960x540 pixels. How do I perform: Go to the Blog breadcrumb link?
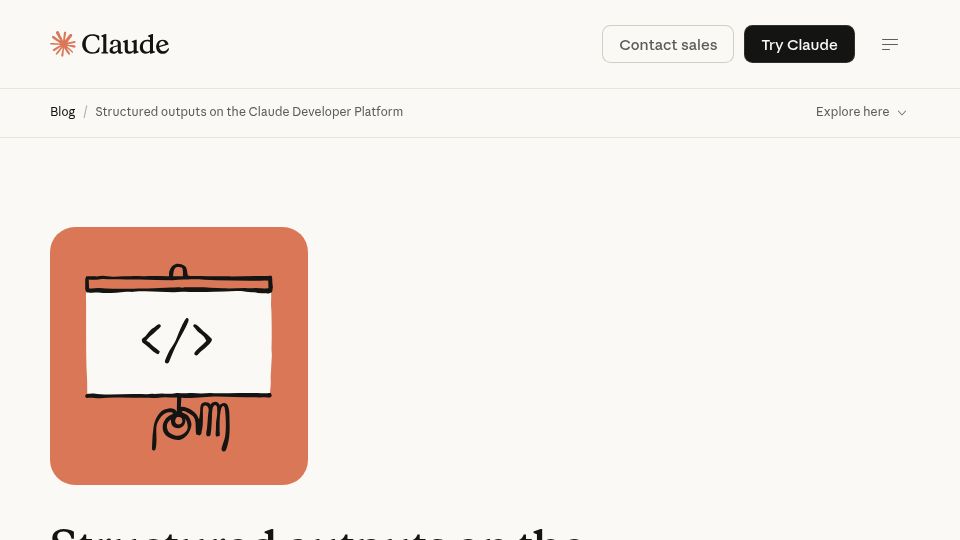point(62,112)
